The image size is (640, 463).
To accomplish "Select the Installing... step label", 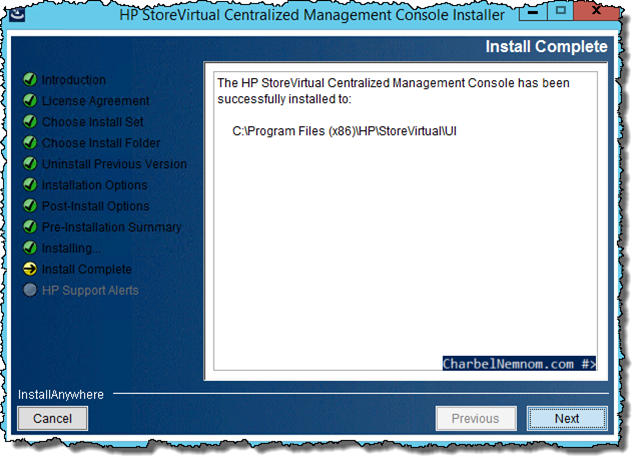I will pyautogui.click(x=71, y=248).
